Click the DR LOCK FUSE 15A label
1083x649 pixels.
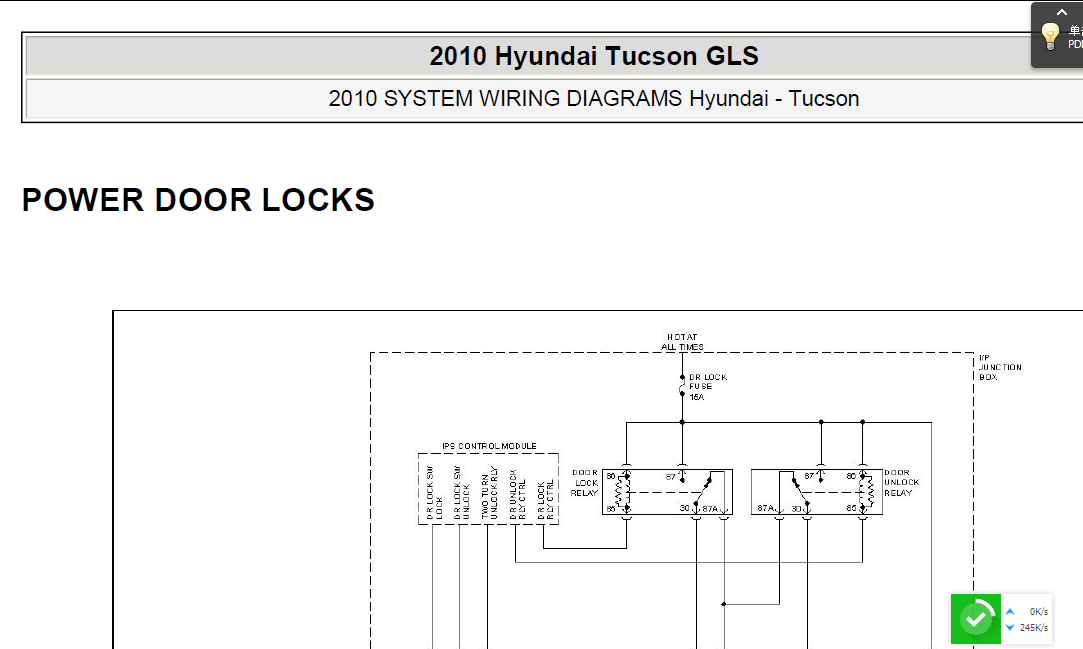click(x=708, y=387)
